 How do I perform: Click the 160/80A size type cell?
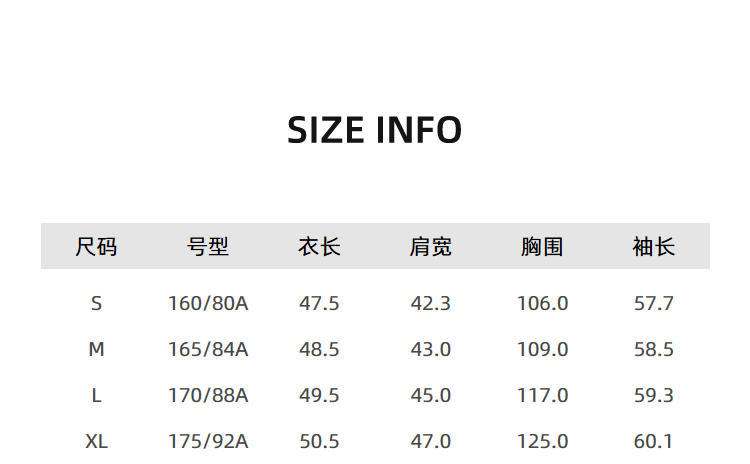208,303
